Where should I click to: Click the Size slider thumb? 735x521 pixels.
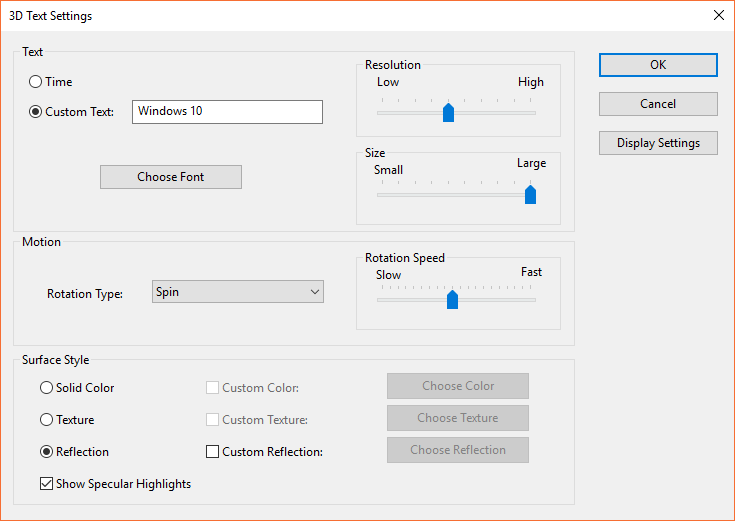(530, 194)
